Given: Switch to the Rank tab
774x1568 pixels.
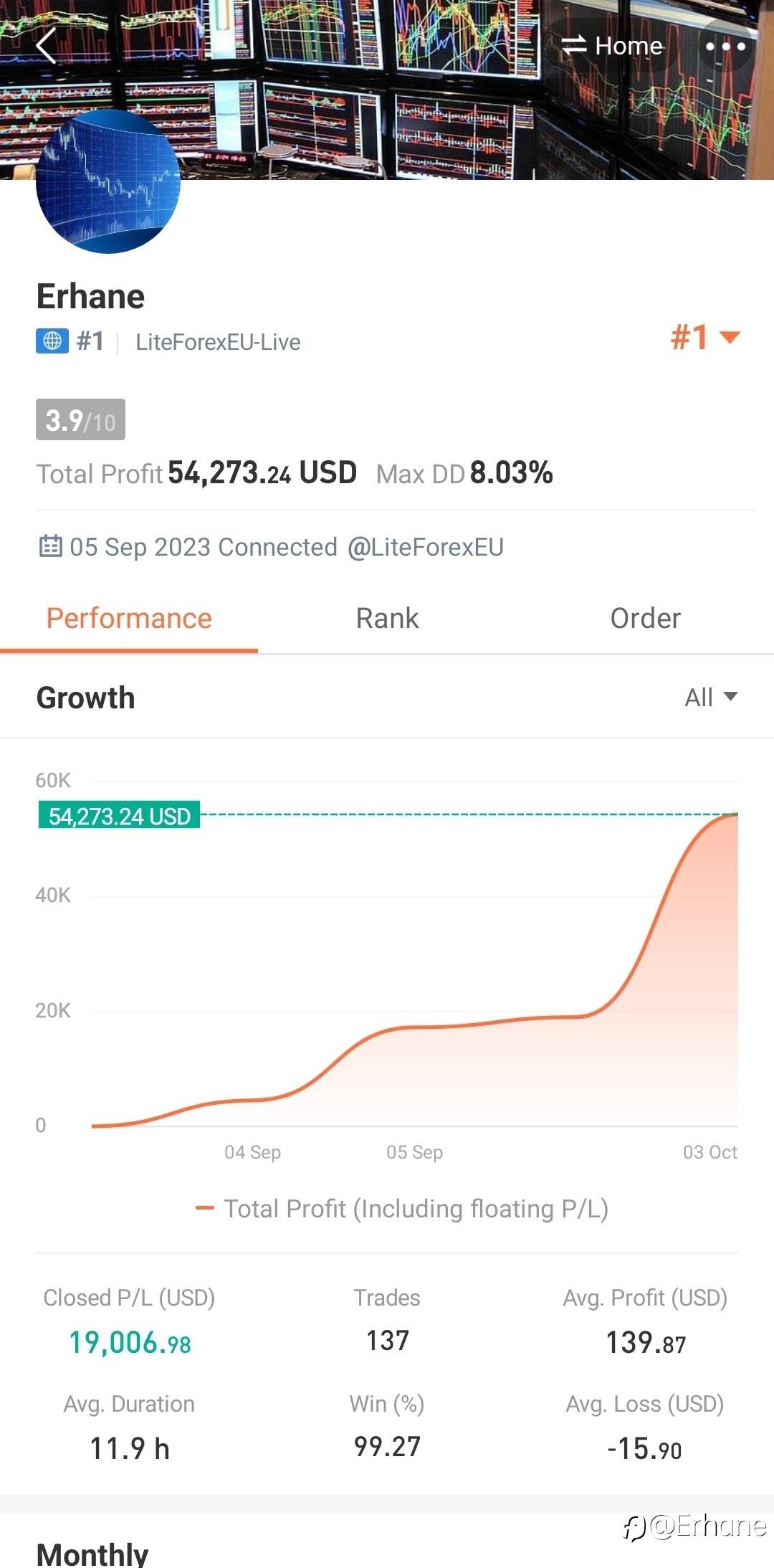Looking at the screenshot, I should (x=387, y=619).
